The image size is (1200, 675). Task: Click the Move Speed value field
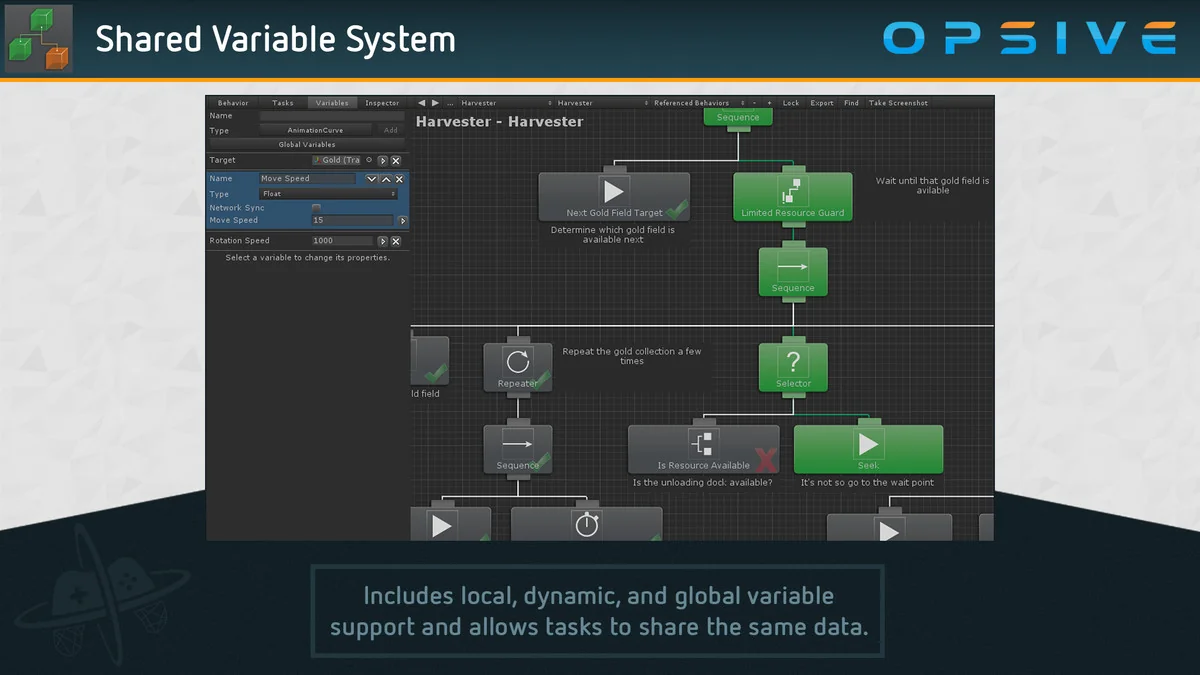(x=352, y=220)
